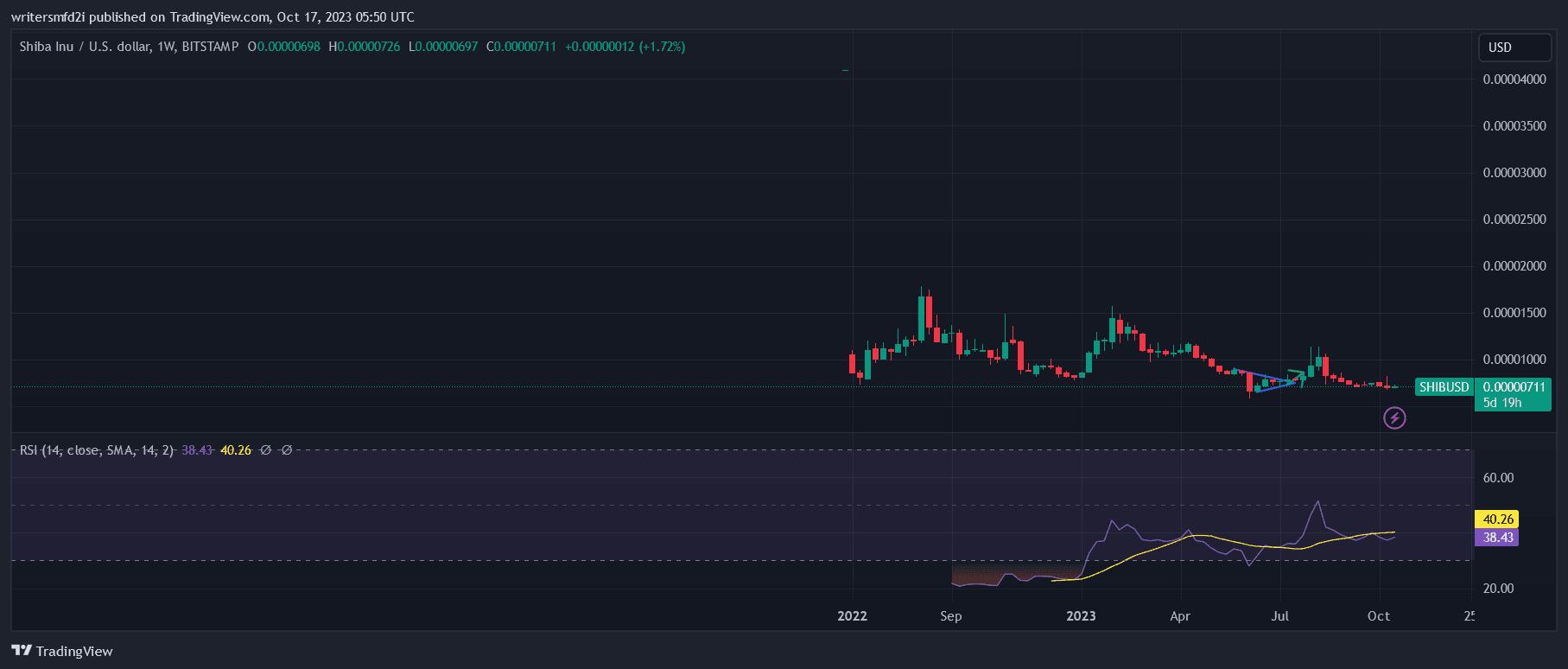Image resolution: width=1568 pixels, height=669 pixels.
Task: Click the first Ø symbol in RSI legend
Action: 266,450
